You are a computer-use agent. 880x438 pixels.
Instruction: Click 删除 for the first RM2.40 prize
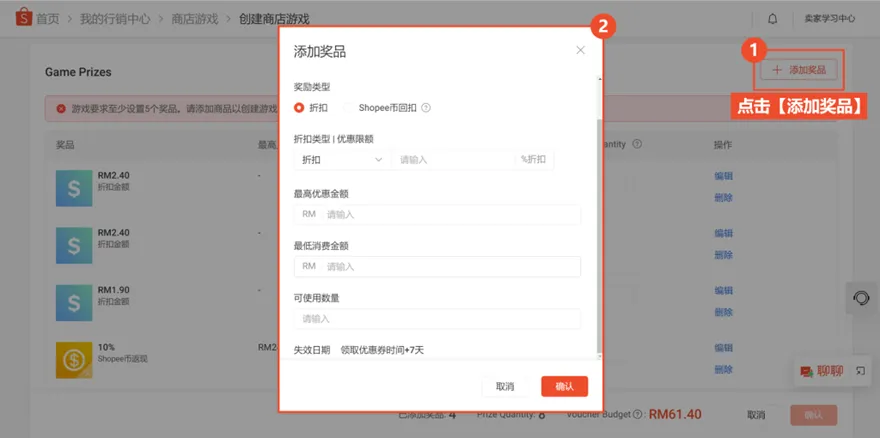(723, 198)
